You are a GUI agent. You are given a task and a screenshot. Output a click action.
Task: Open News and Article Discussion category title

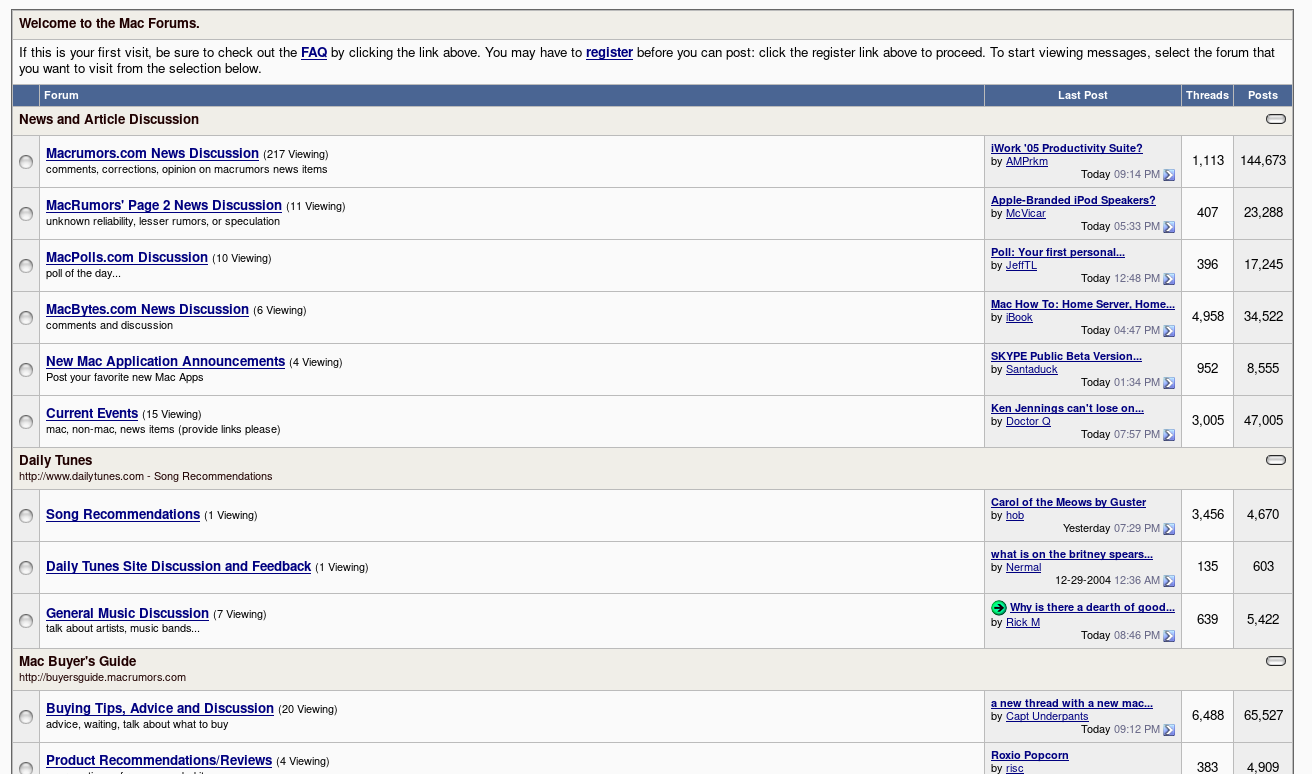pos(109,119)
